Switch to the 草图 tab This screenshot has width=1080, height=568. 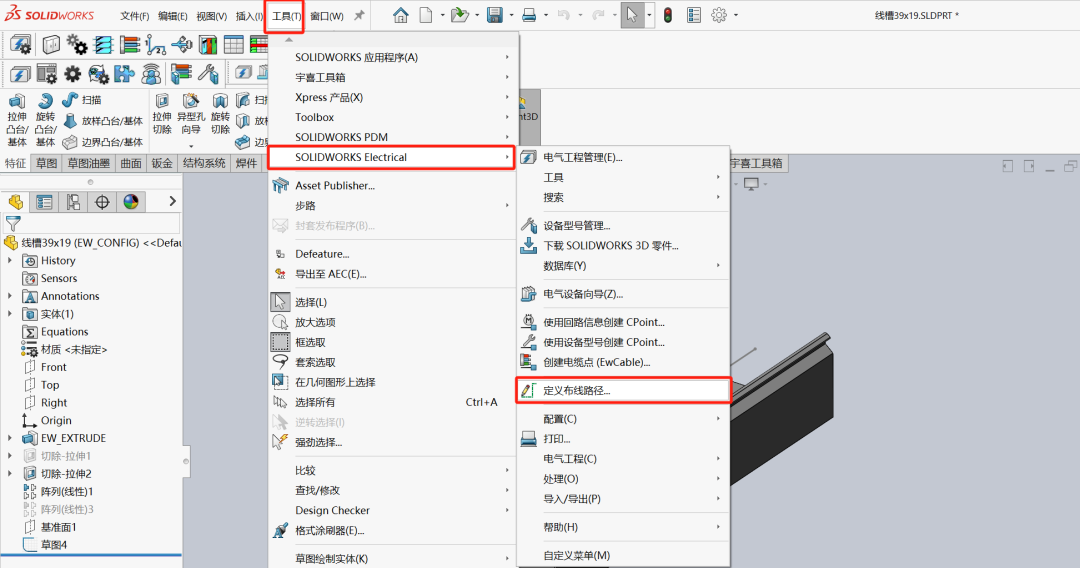47,163
